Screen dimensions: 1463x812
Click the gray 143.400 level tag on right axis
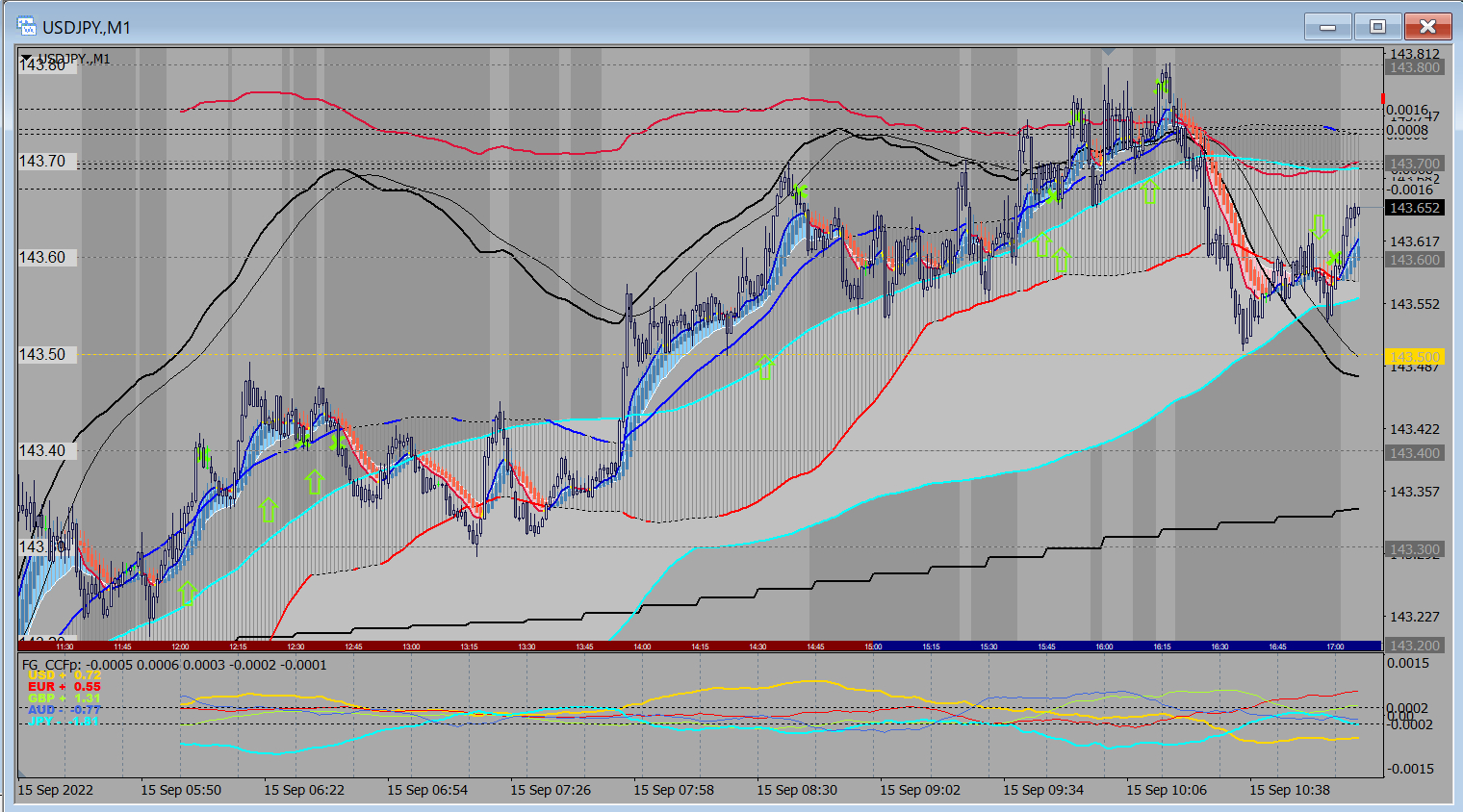click(1414, 453)
